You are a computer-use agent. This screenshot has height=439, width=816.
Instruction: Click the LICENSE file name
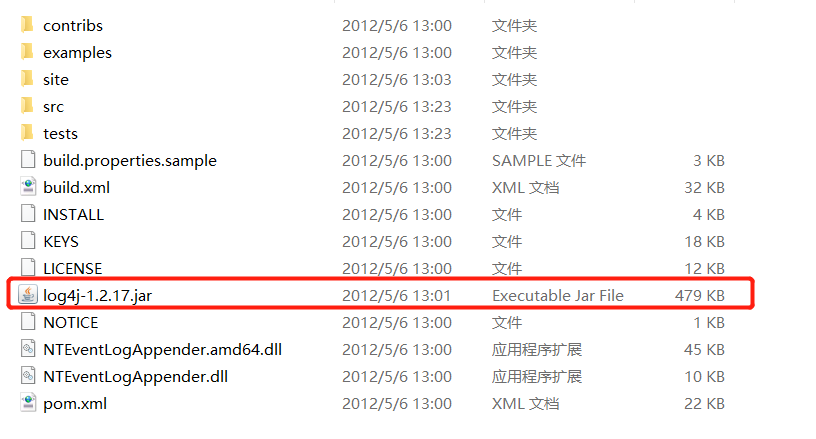coord(73,268)
